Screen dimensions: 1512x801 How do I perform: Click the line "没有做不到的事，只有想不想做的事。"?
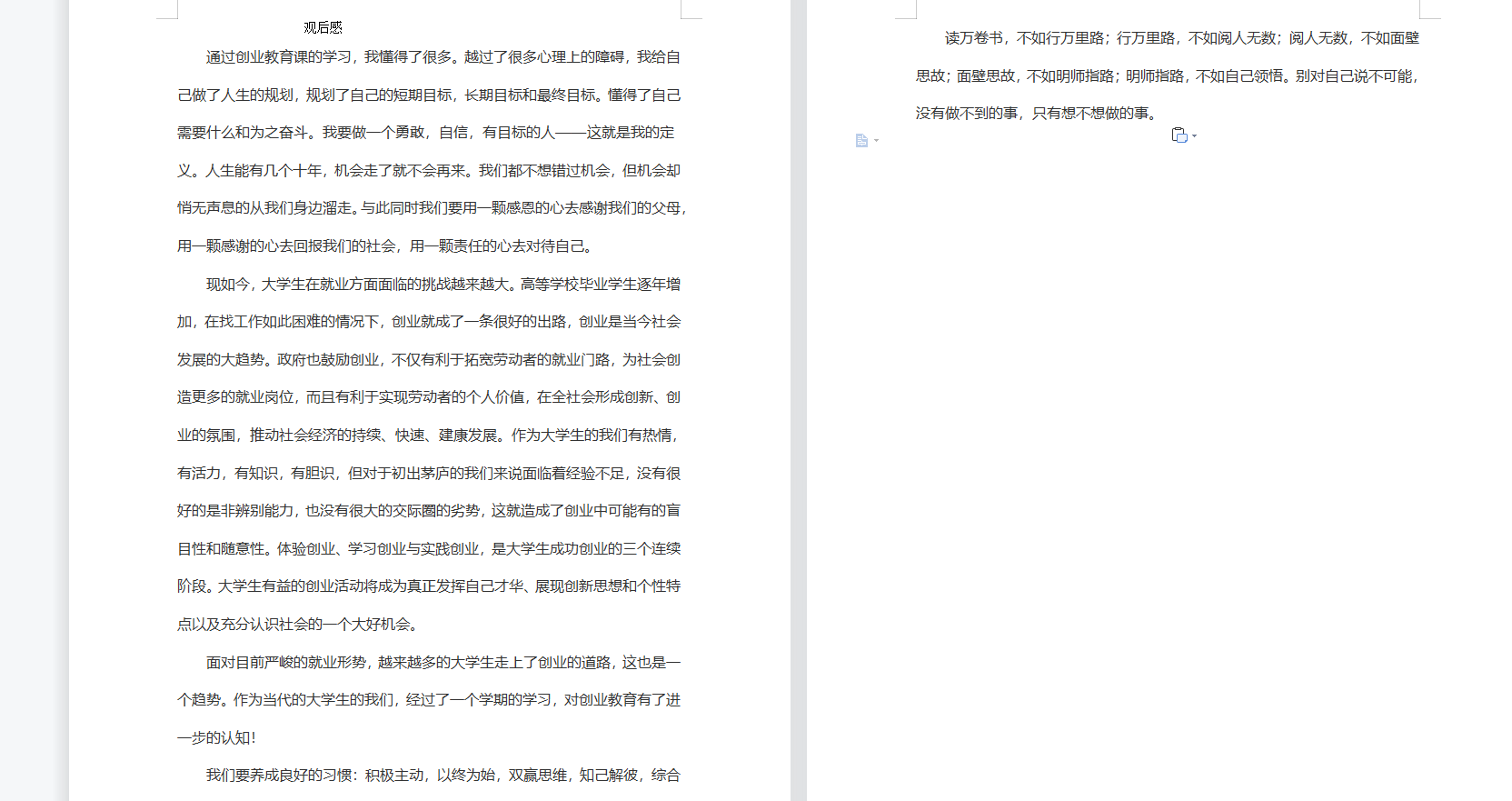(x=1039, y=114)
